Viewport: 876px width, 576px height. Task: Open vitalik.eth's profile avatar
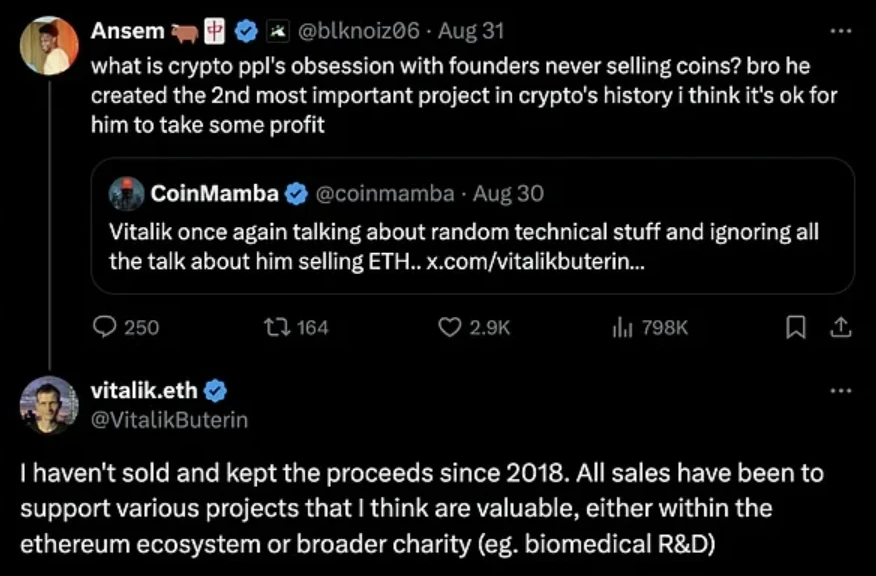(48, 404)
